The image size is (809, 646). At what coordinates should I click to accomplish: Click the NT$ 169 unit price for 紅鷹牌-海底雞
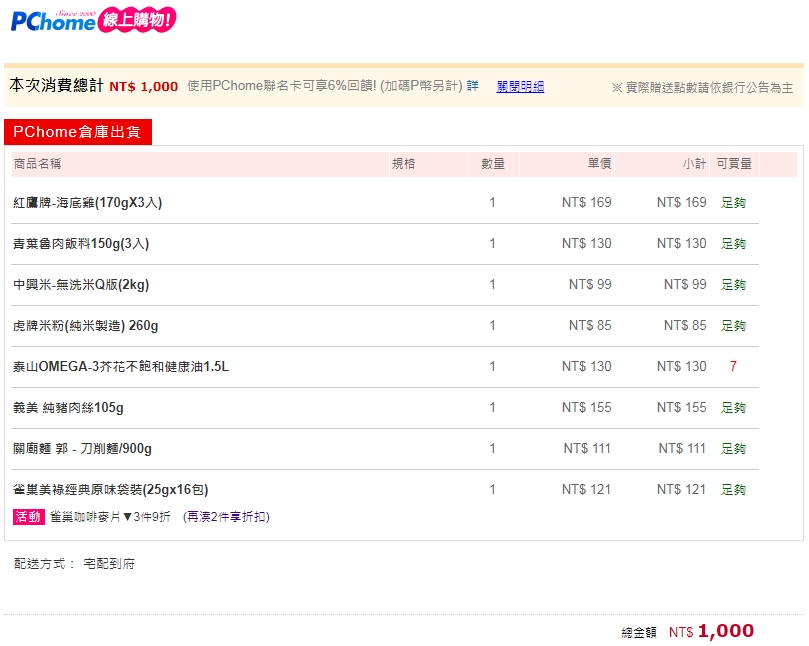click(587, 202)
